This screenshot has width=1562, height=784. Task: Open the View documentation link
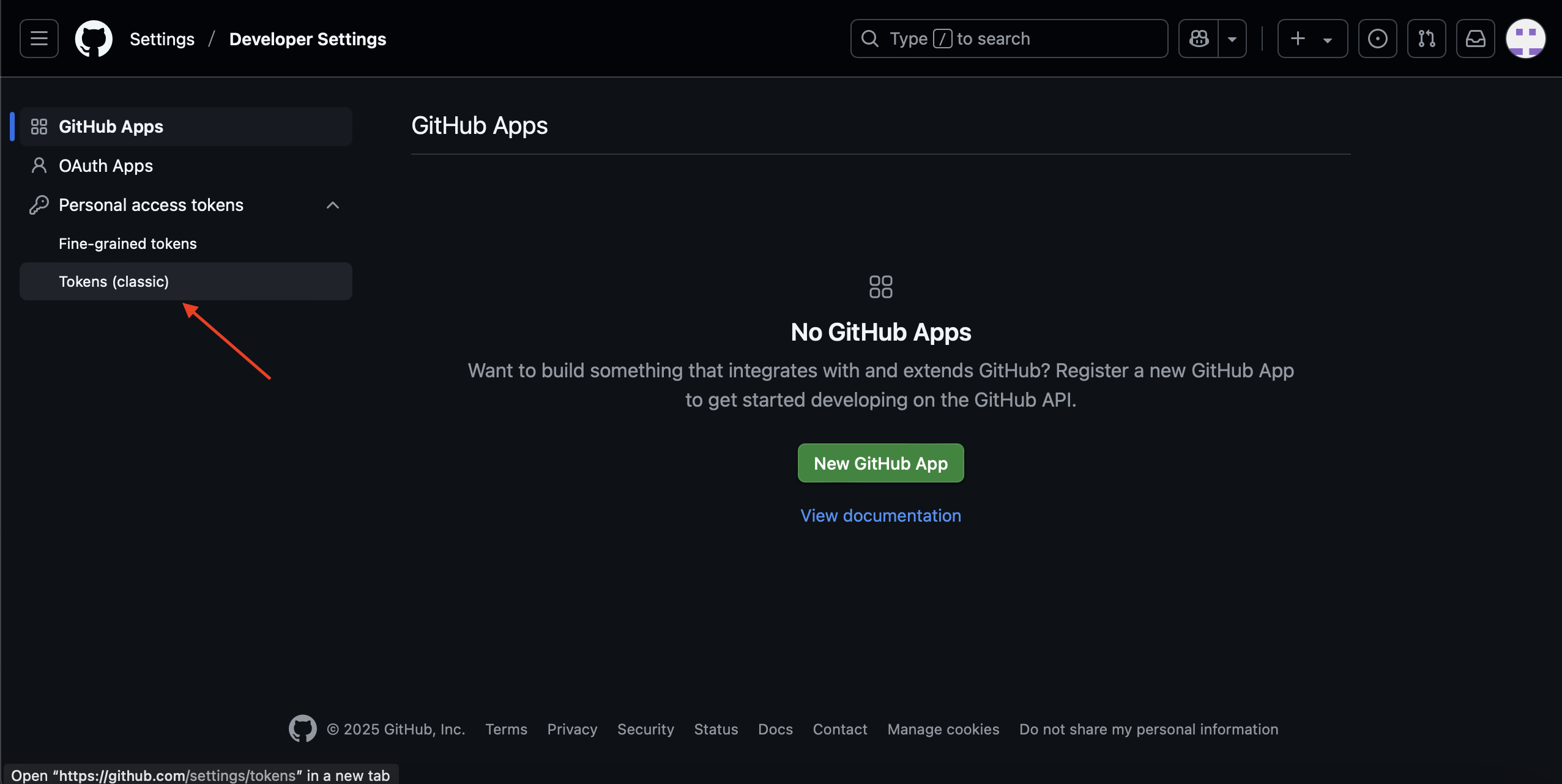click(x=880, y=516)
